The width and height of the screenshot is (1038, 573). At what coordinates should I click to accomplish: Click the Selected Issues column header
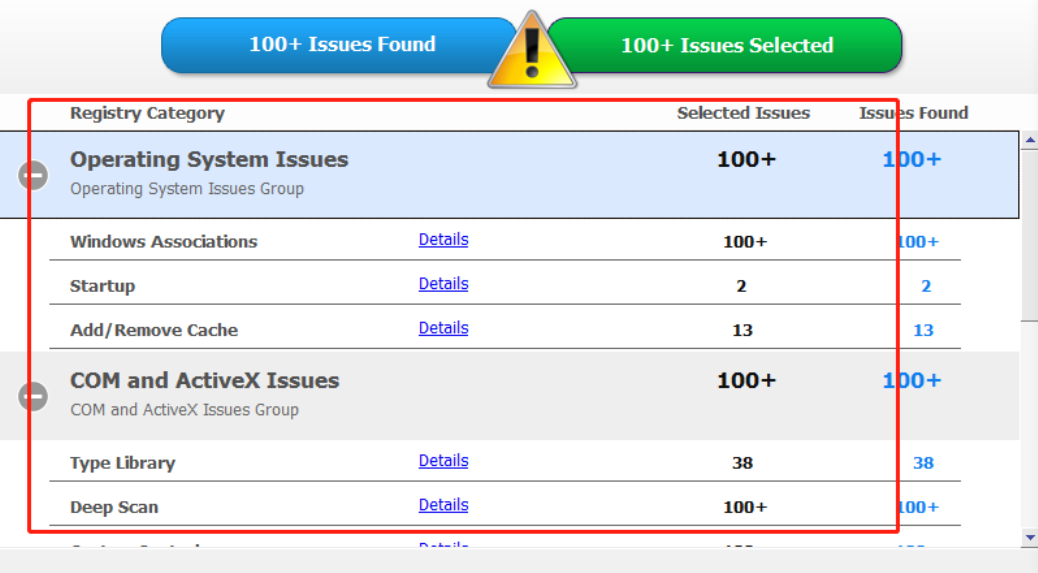point(743,113)
